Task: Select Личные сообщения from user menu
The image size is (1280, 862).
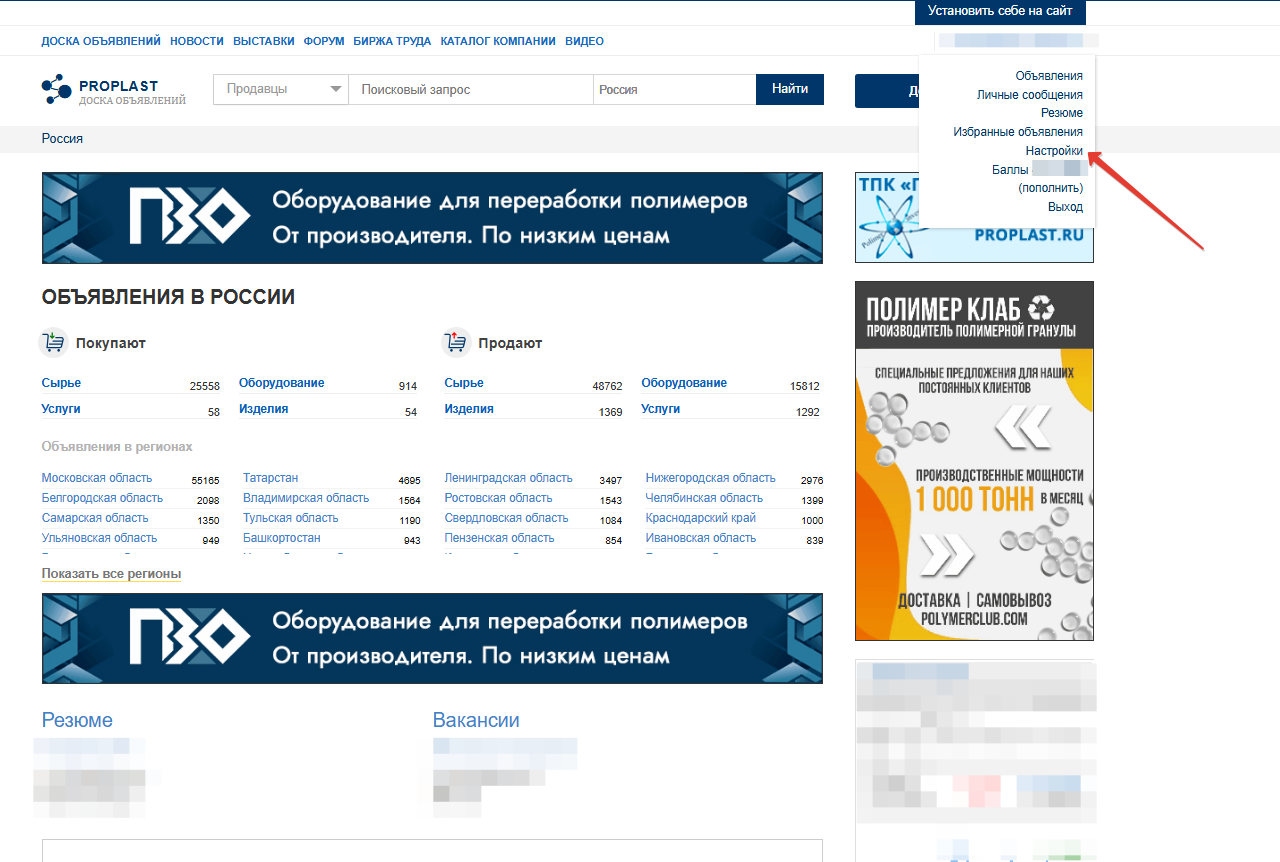Action: (x=1029, y=95)
